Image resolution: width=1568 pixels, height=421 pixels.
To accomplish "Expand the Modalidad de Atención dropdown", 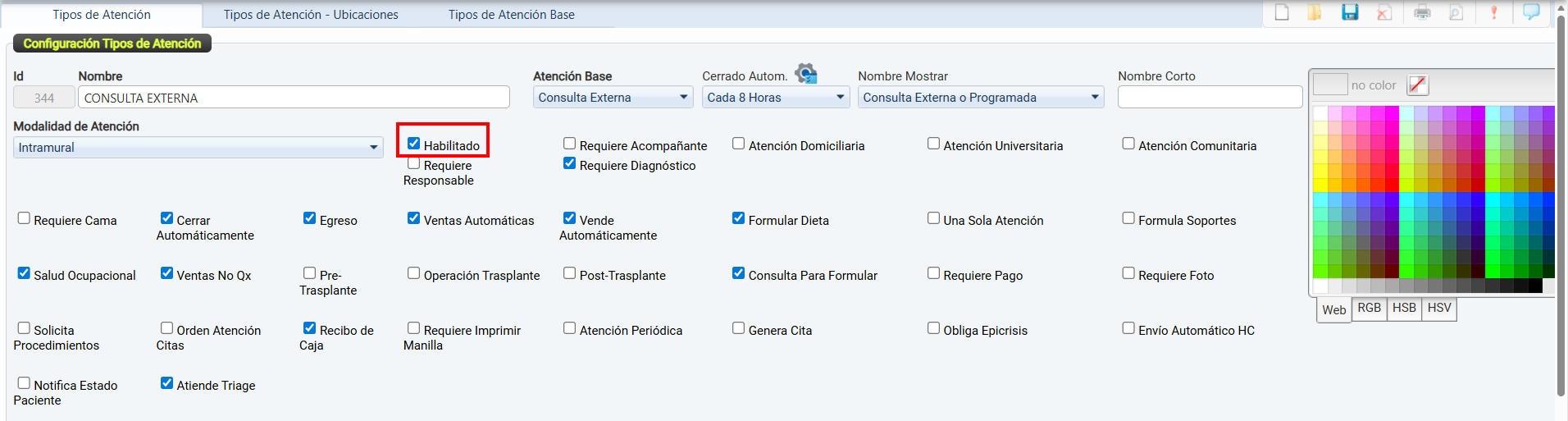I will point(198,148).
